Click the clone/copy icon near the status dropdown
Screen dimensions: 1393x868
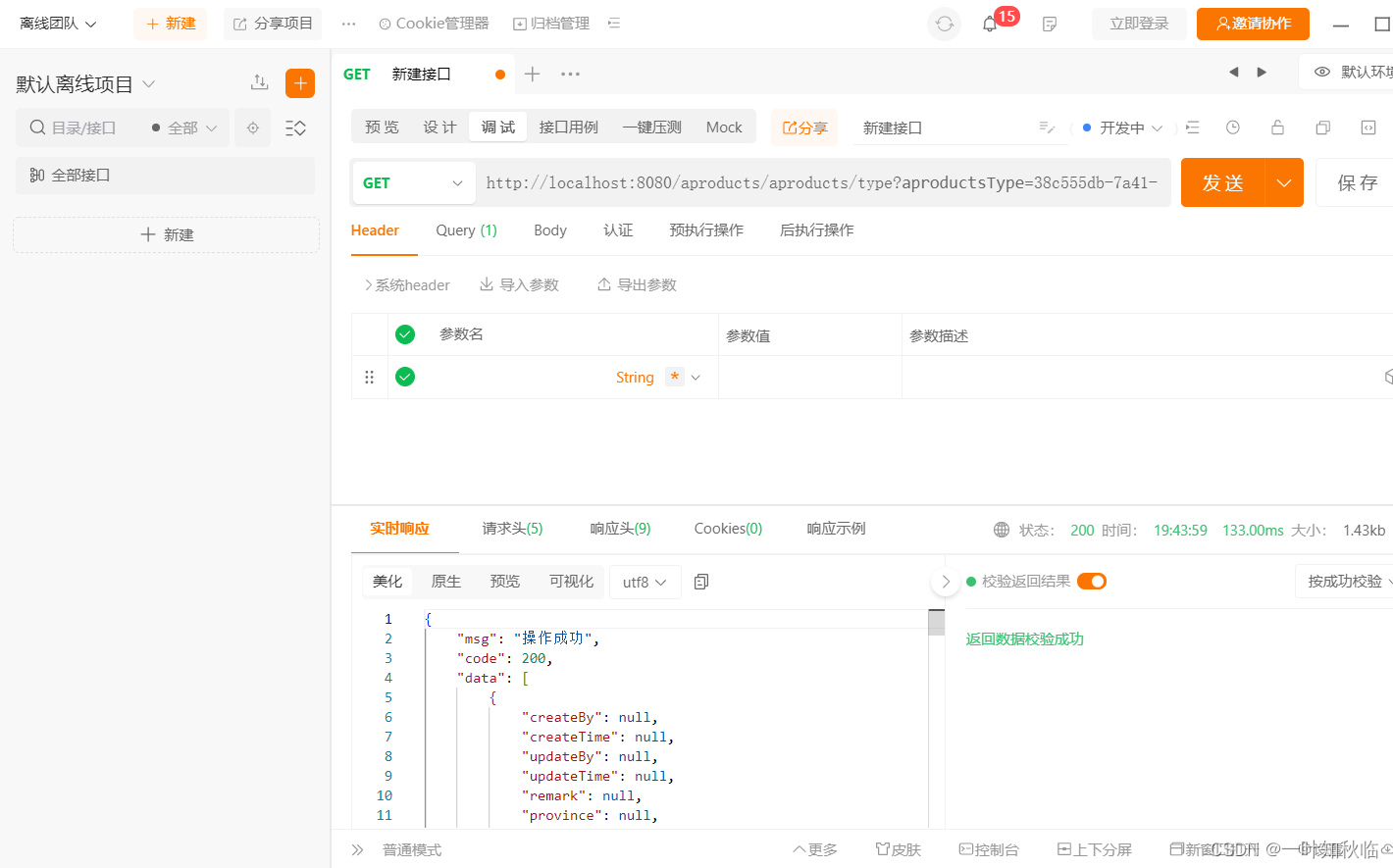1324,128
